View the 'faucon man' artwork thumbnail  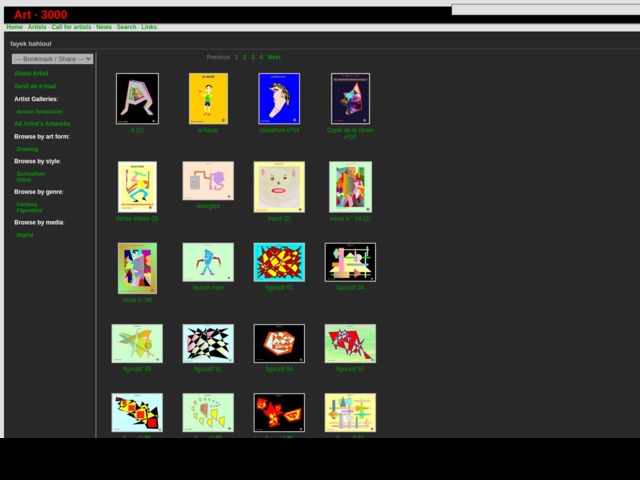[x=208, y=262]
